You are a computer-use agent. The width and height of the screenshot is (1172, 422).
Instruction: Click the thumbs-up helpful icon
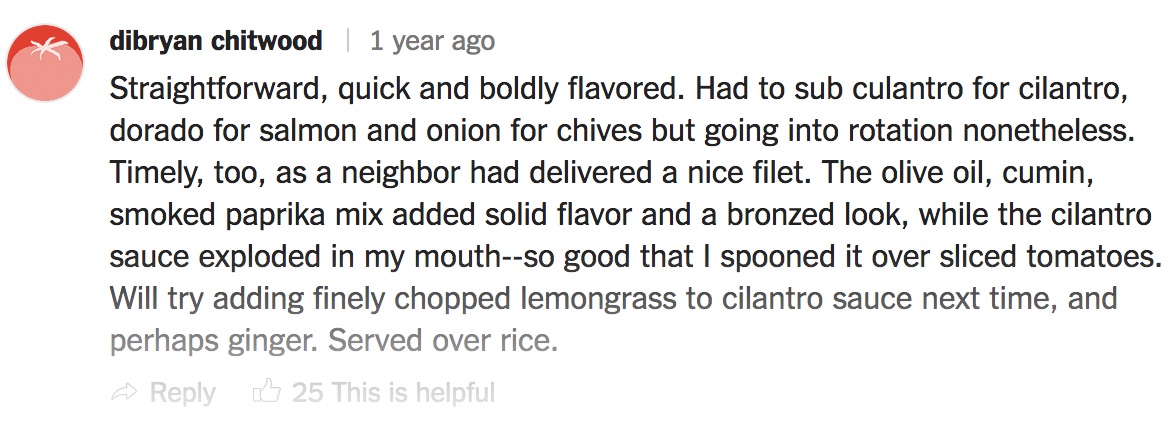coord(267,392)
